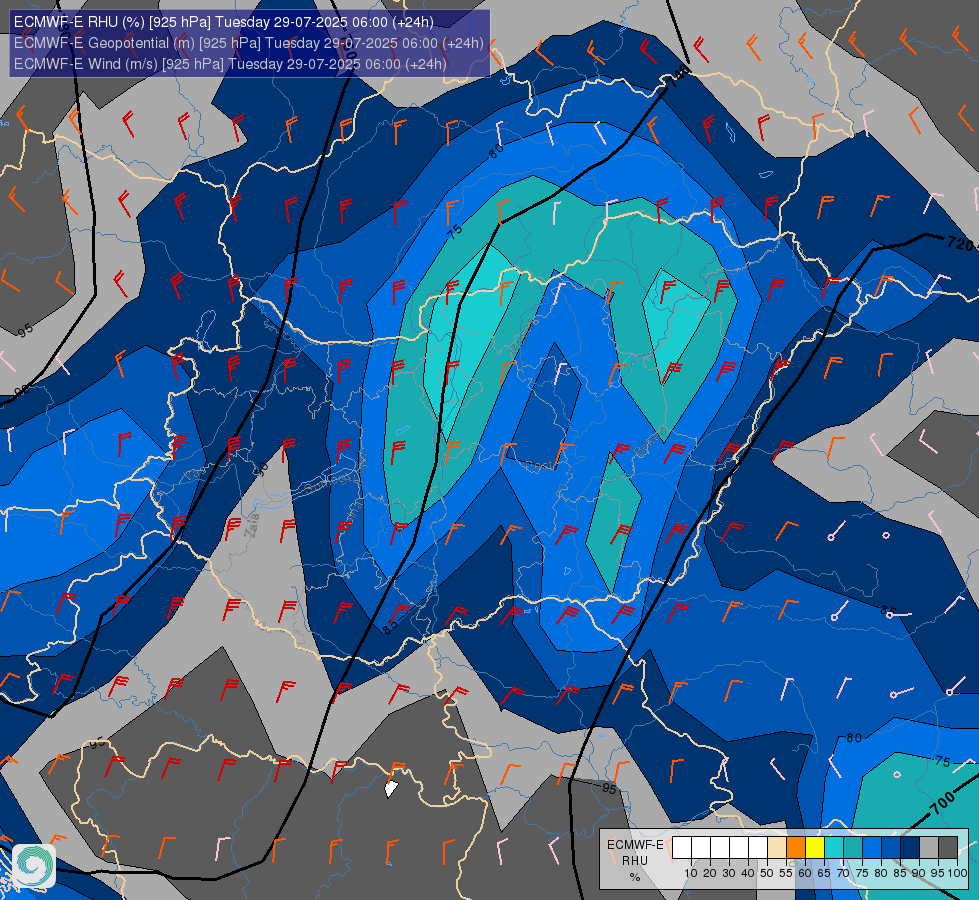Pick the light gray 90–95 legend swatch

coord(929,847)
